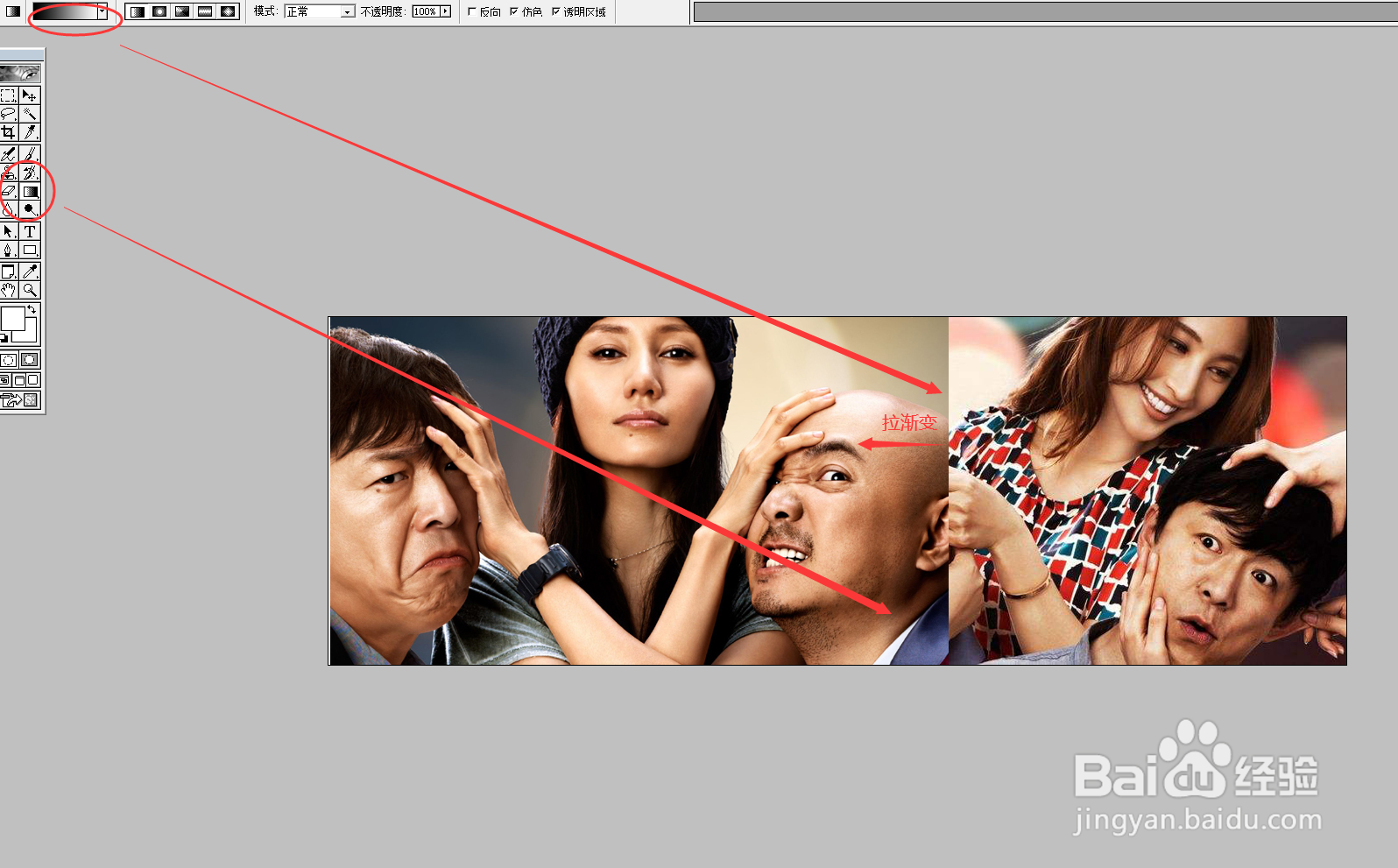Choose Diamond Gradient style

[x=228, y=11]
